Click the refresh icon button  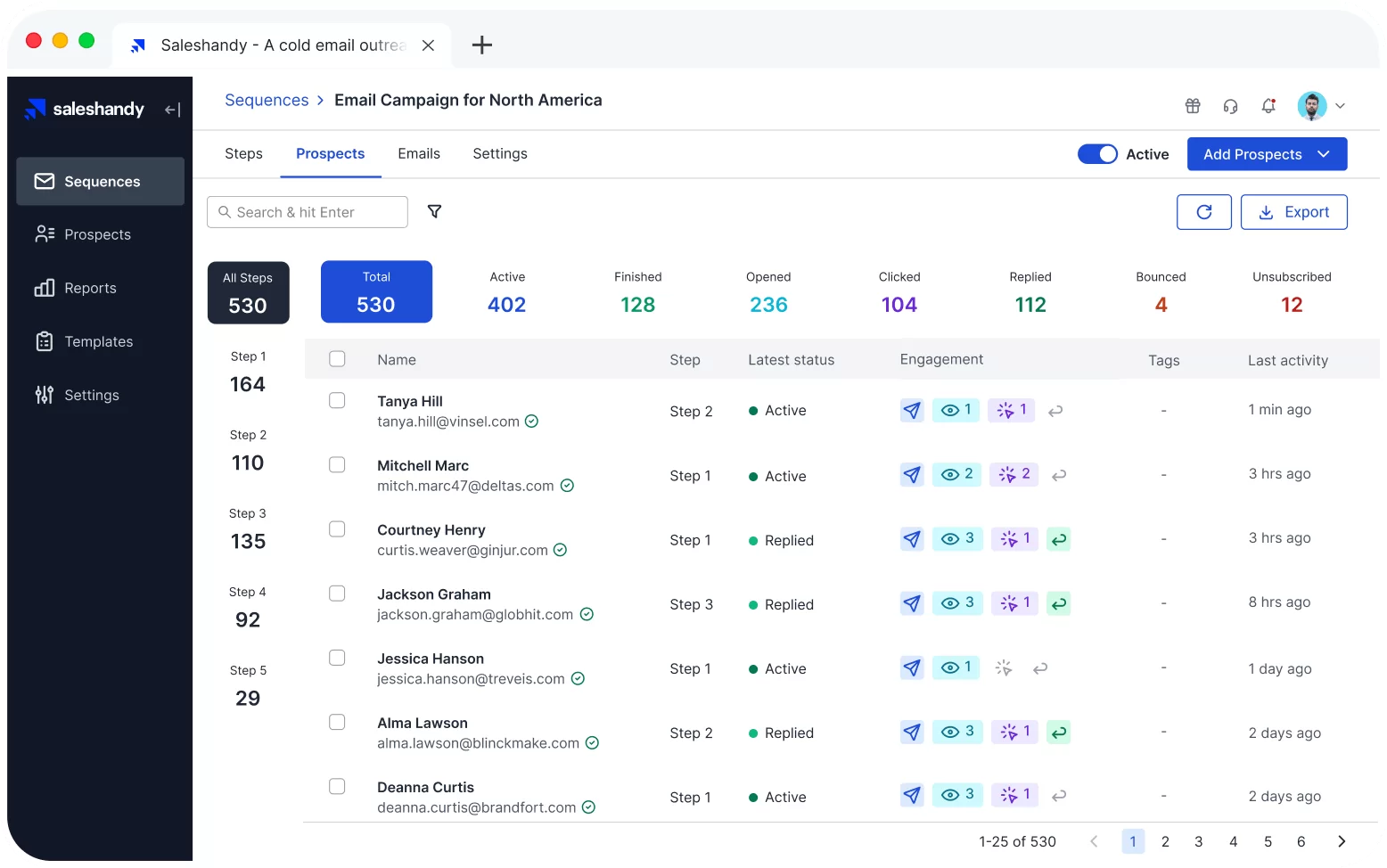[x=1203, y=212]
